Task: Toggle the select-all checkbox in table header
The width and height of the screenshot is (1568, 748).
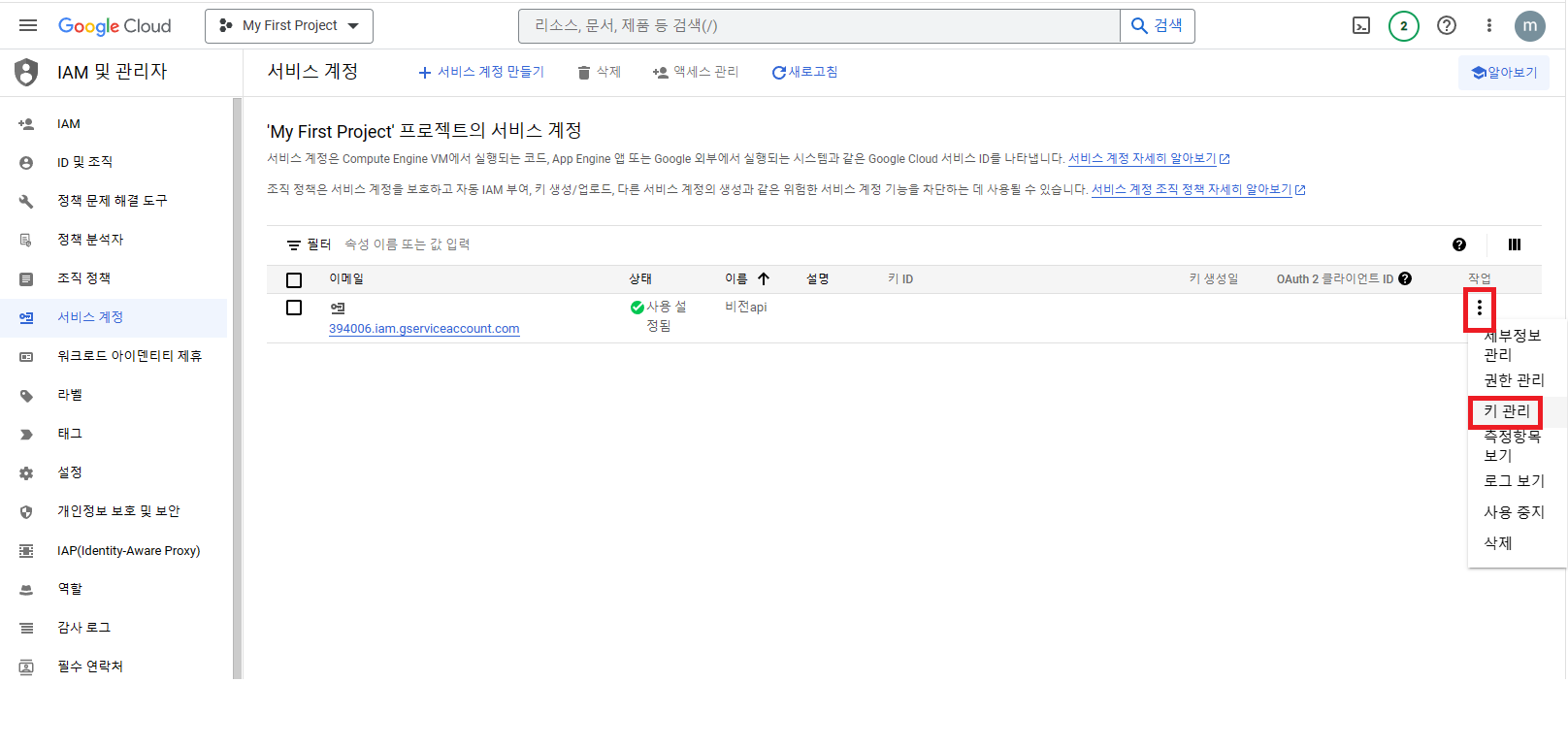Action: [x=294, y=279]
